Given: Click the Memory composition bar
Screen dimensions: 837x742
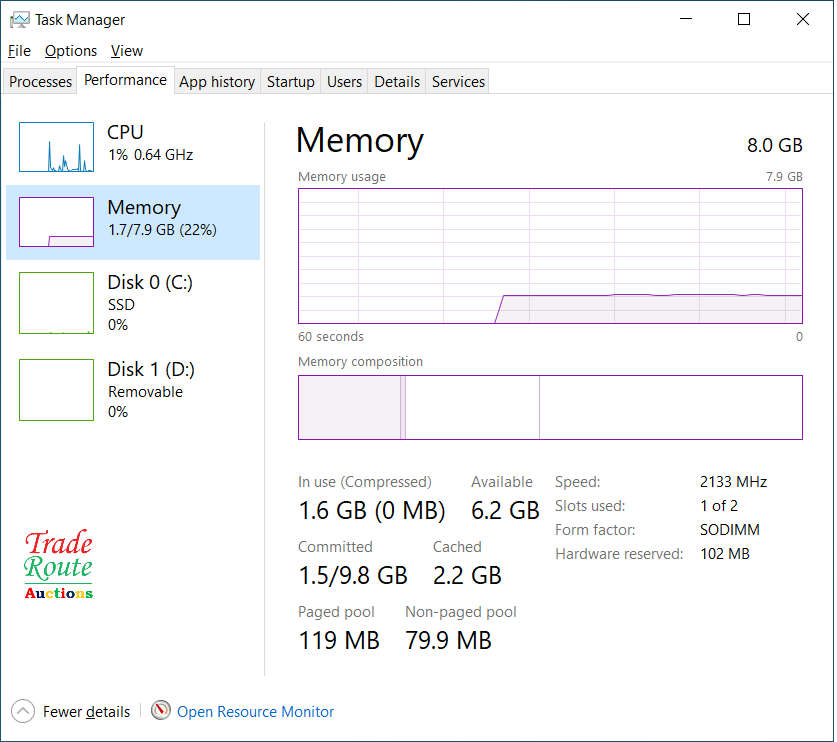Looking at the screenshot, I should coord(550,407).
